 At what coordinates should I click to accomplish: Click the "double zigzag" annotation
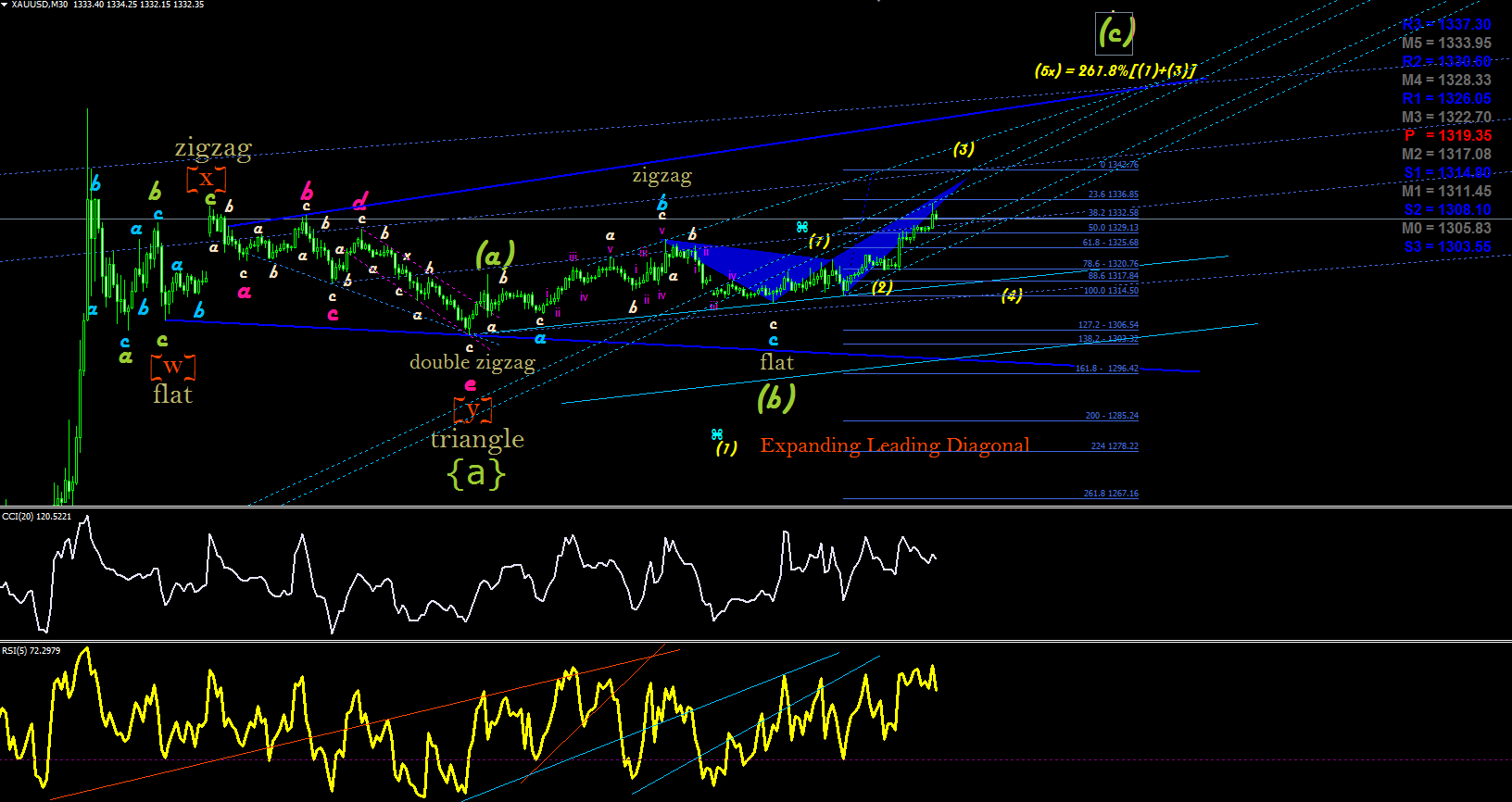472,362
